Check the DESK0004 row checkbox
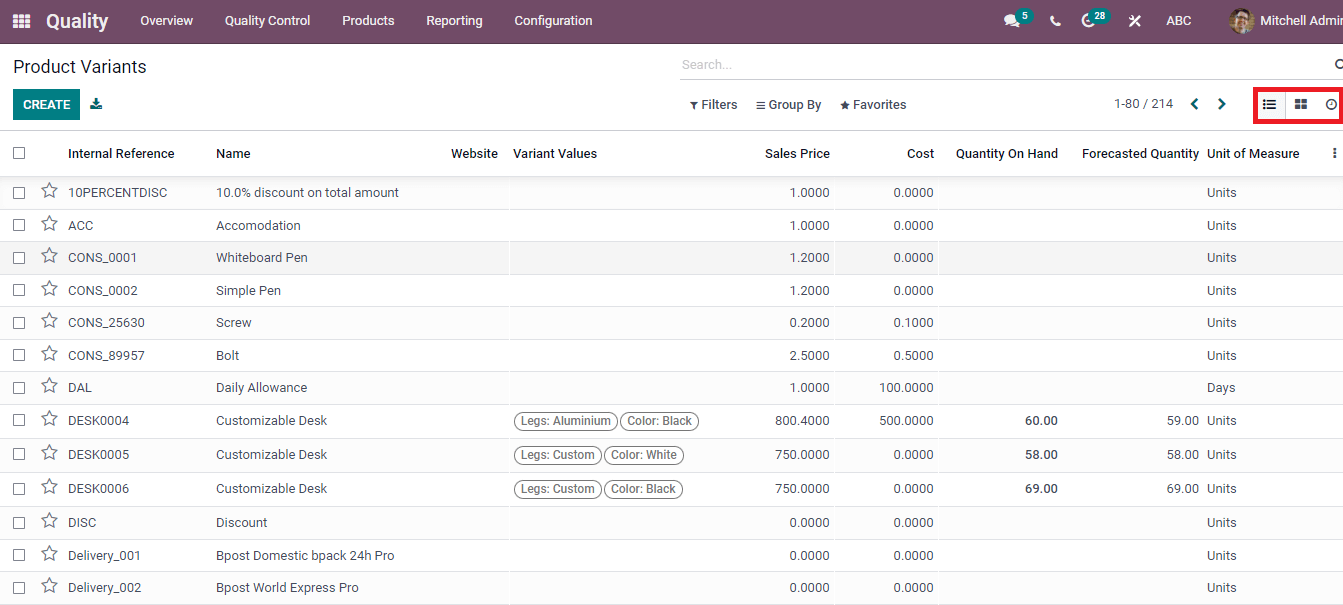The height and width of the screenshot is (605, 1343). 19,421
